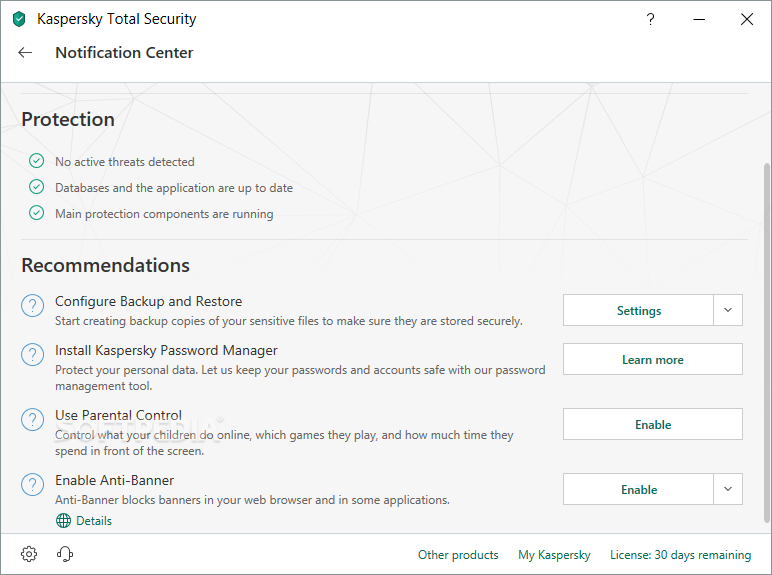
Task: Click question icon next to Enable Anti-Banner
Action: 32,484
